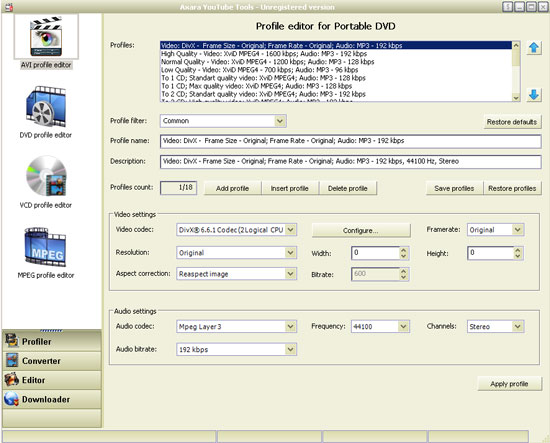The image size is (550, 443).
Task: Click the dollar register button in title bar
Action: [x=508, y=7]
